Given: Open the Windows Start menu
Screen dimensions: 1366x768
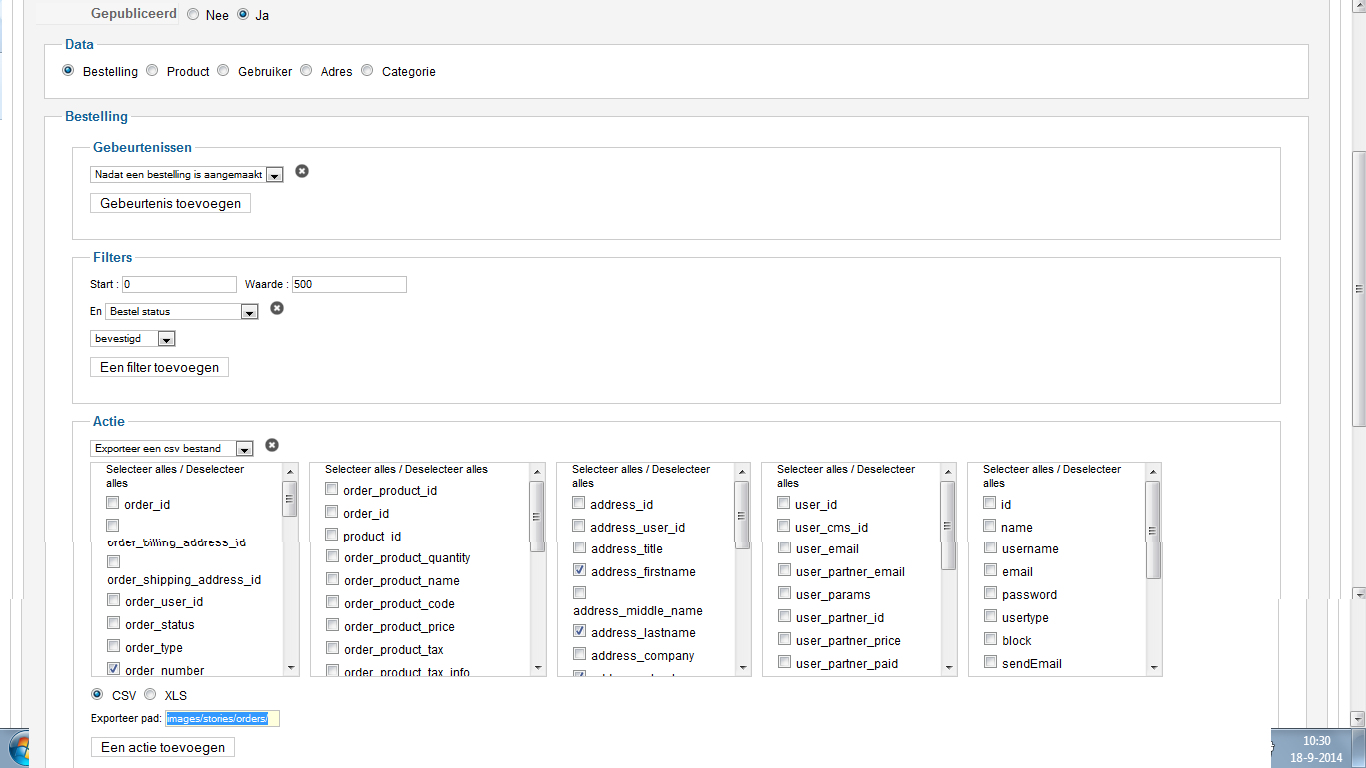Looking at the screenshot, I should [18, 750].
